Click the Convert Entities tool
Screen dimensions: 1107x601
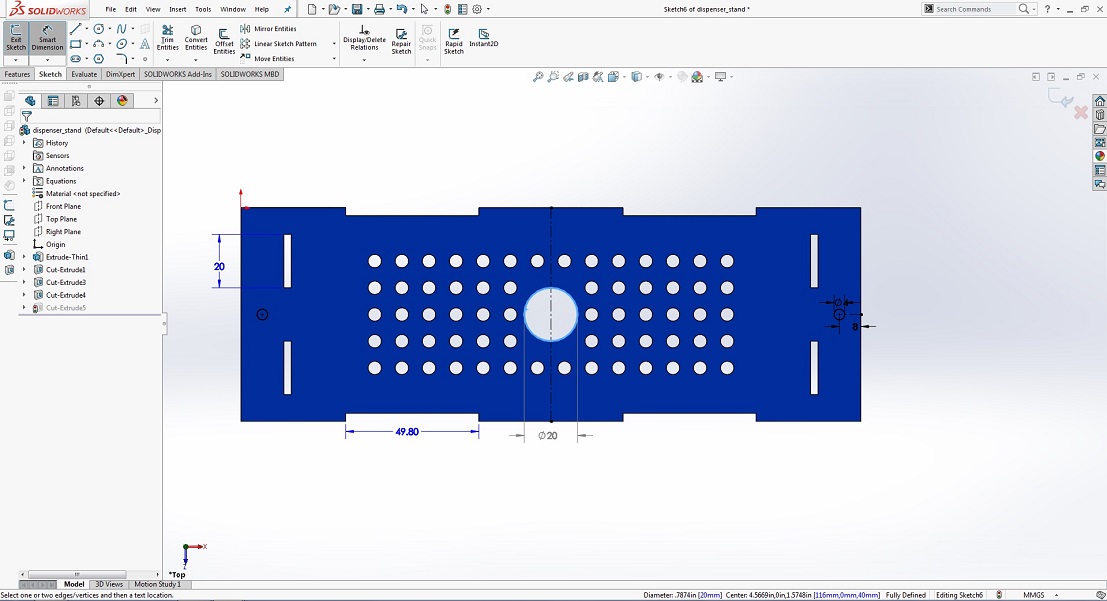pyautogui.click(x=196, y=37)
